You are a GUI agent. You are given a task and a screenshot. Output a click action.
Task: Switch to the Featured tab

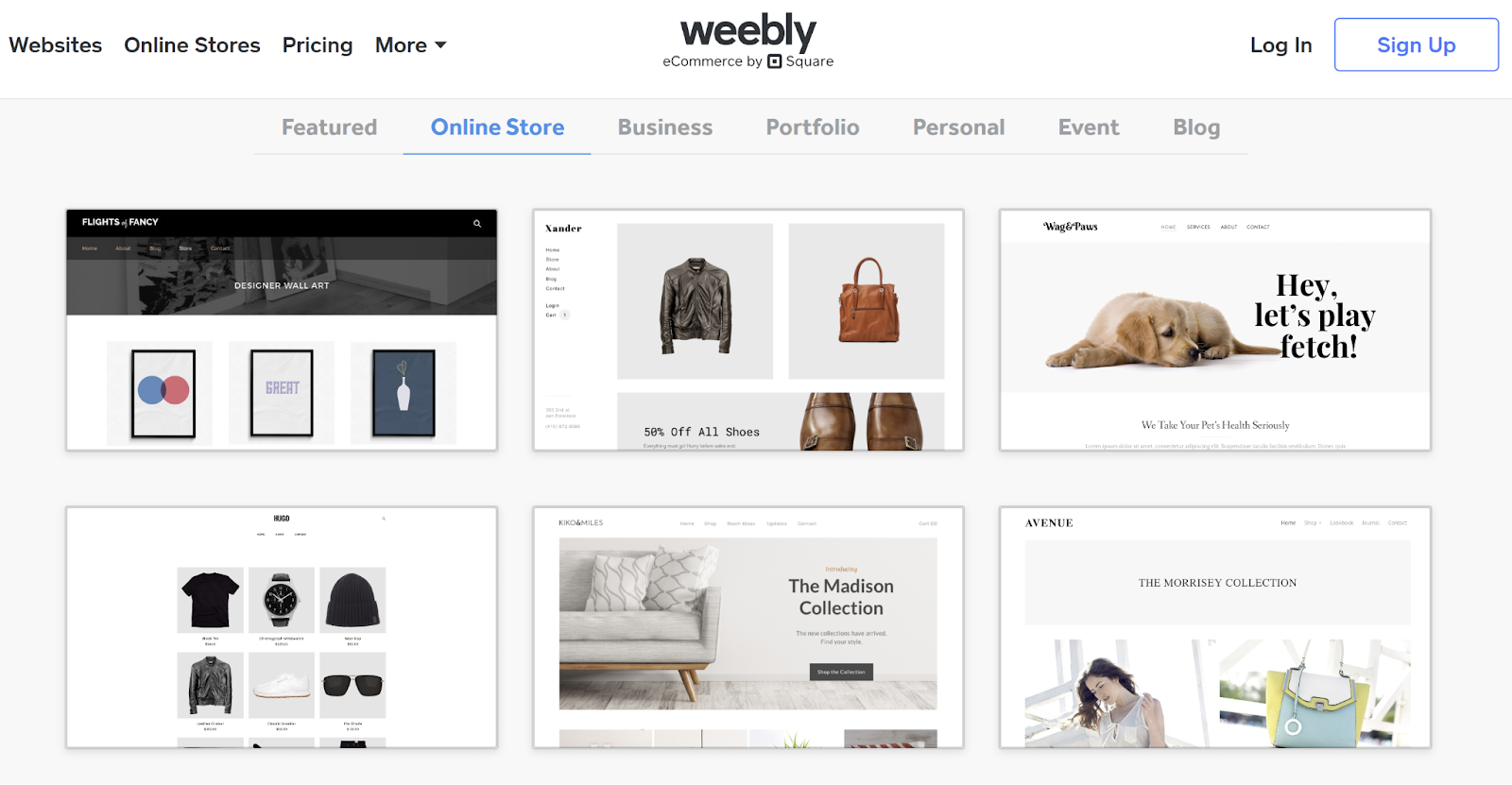329,128
